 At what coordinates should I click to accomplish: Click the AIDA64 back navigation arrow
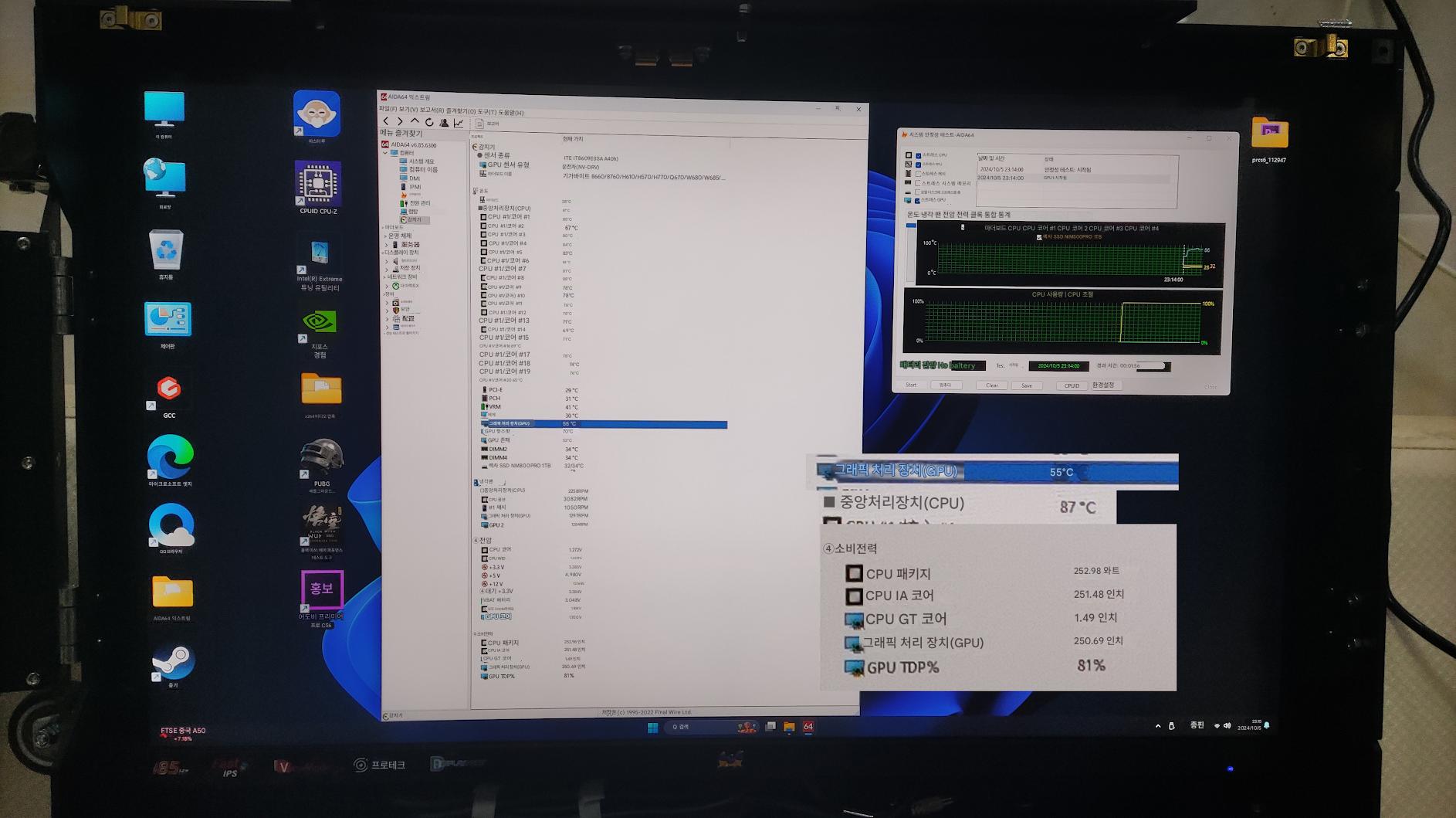coord(386,122)
